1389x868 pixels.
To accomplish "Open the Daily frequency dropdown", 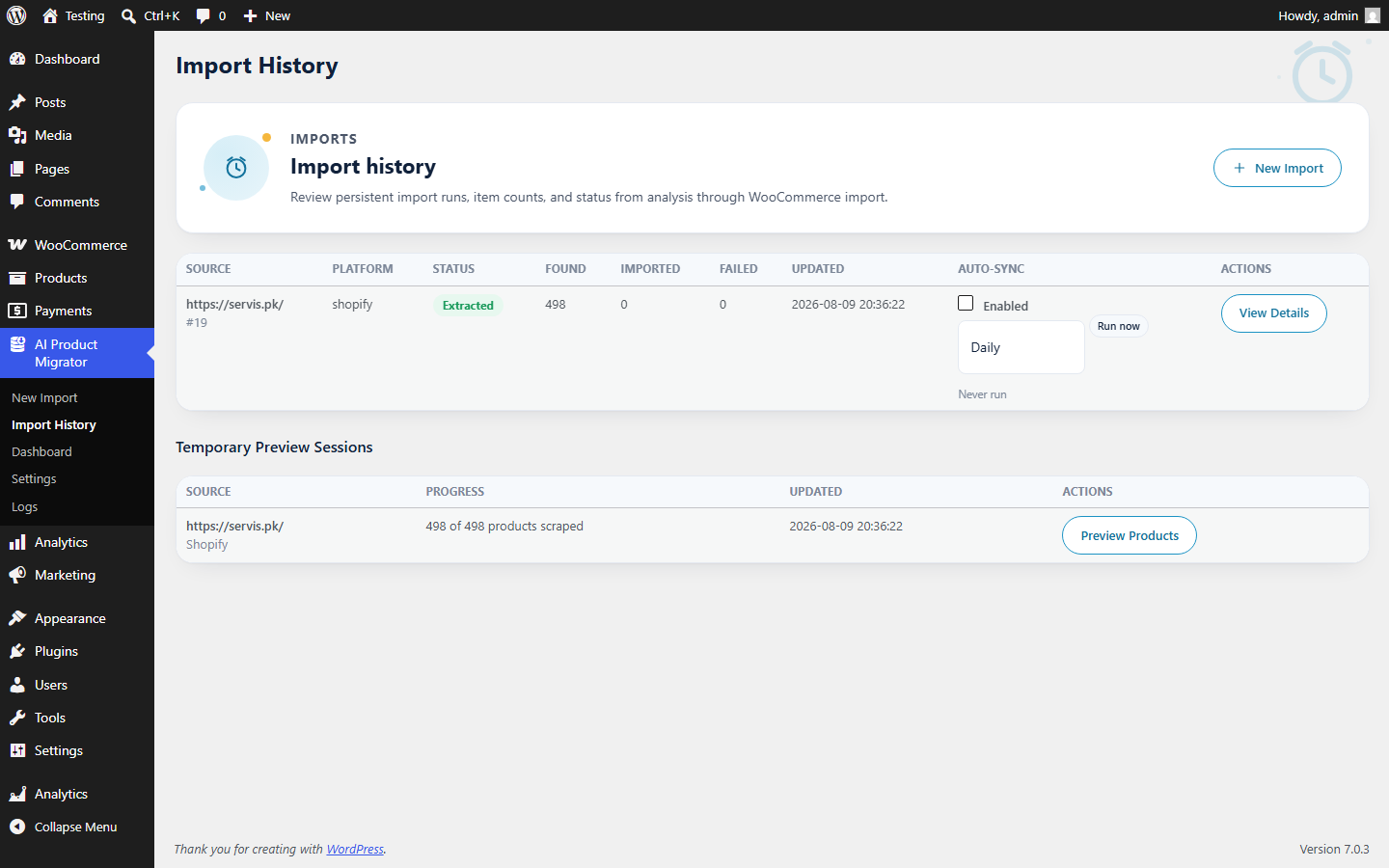I will click(x=1021, y=347).
